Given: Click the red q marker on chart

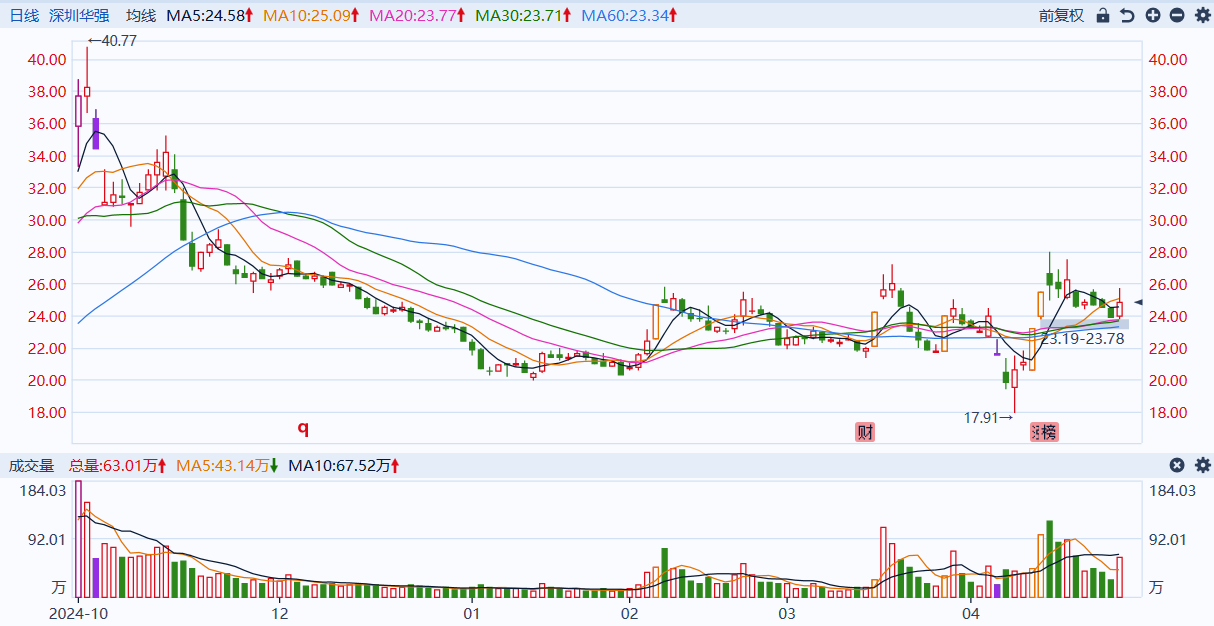Looking at the screenshot, I should tap(303, 429).
